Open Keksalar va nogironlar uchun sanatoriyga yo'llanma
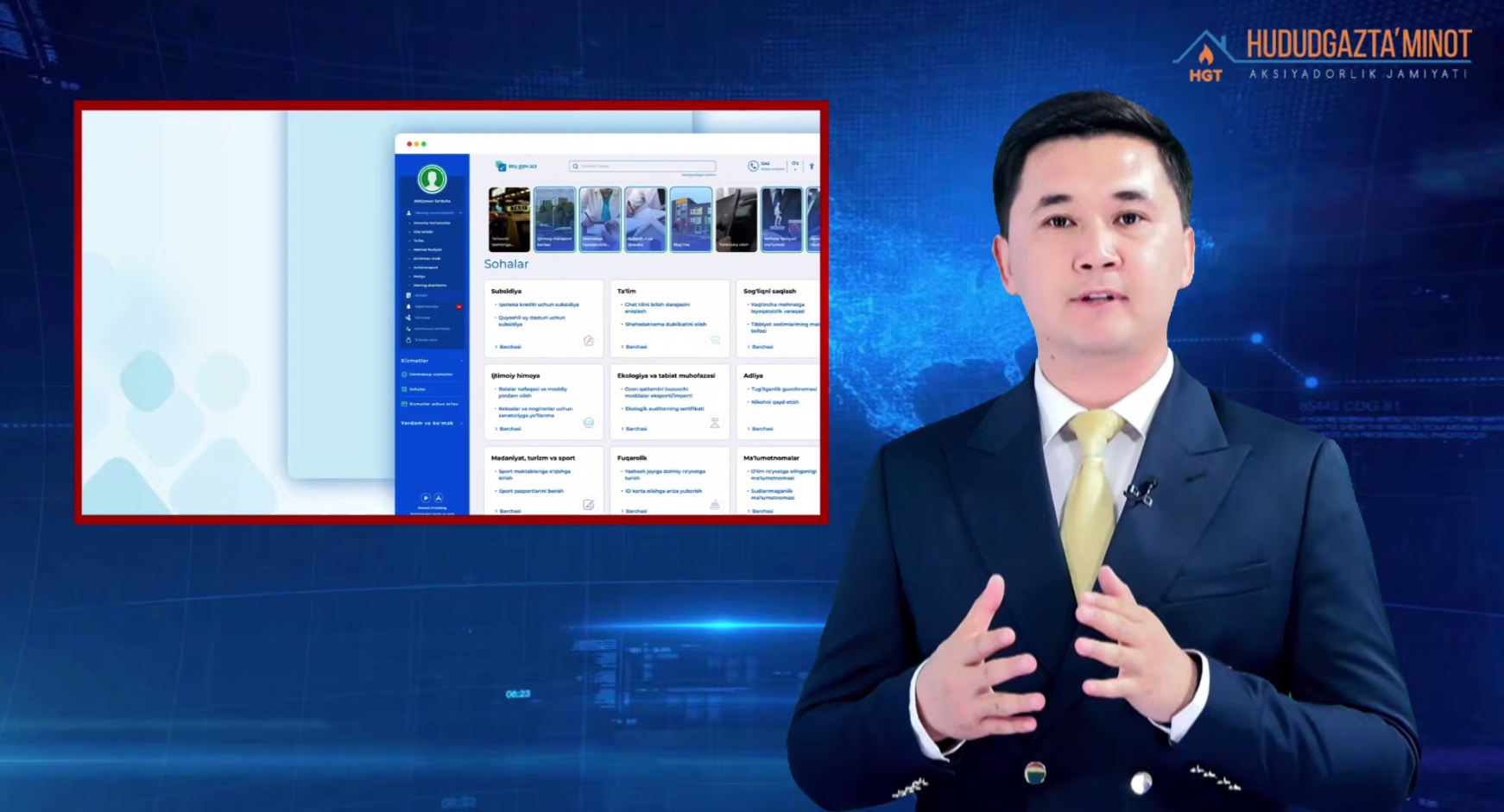Viewport: 1504px width, 812px height. (535, 412)
